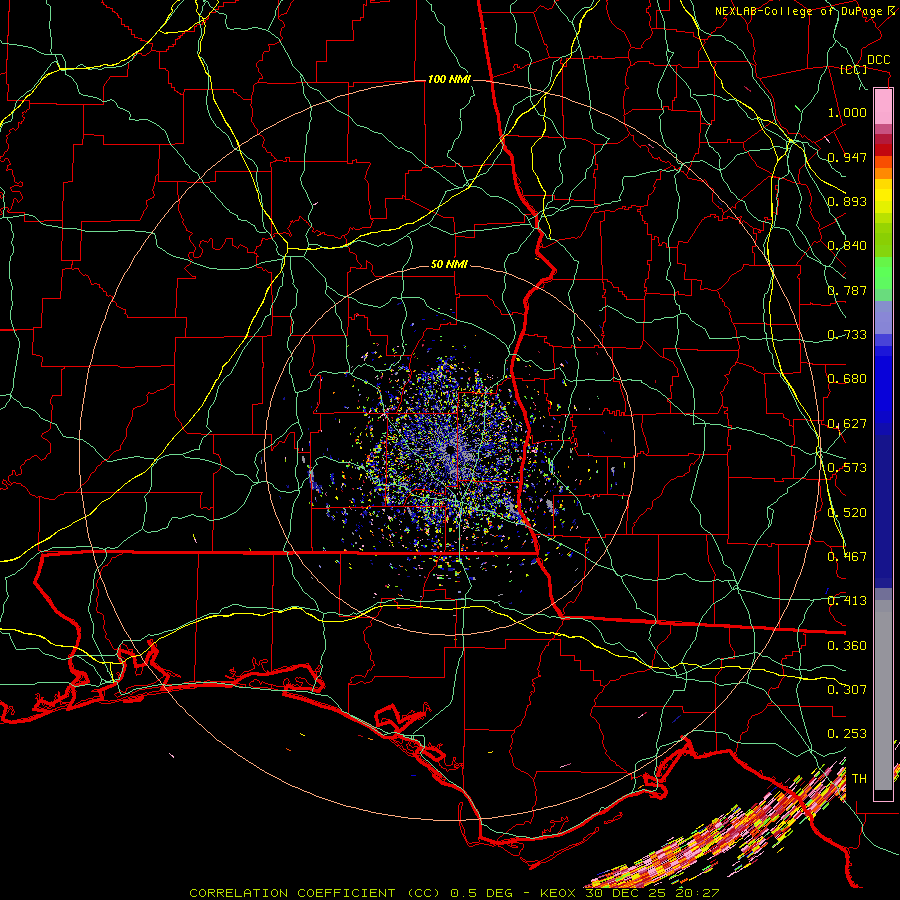Click the 0.947 legend value
Screen dimensions: 900x900
click(847, 157)
